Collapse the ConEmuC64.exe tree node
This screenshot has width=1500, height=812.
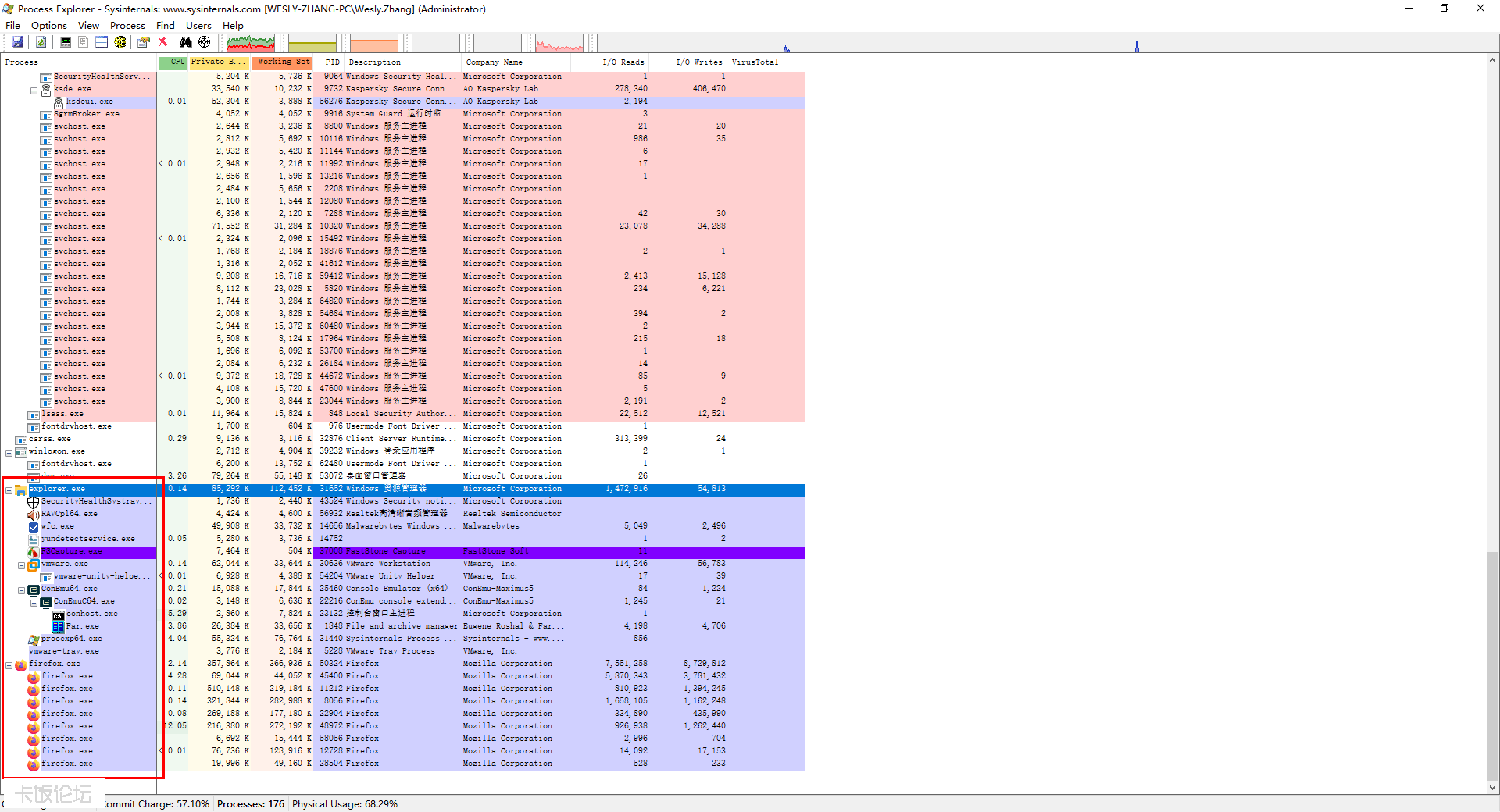click(34, 603)
